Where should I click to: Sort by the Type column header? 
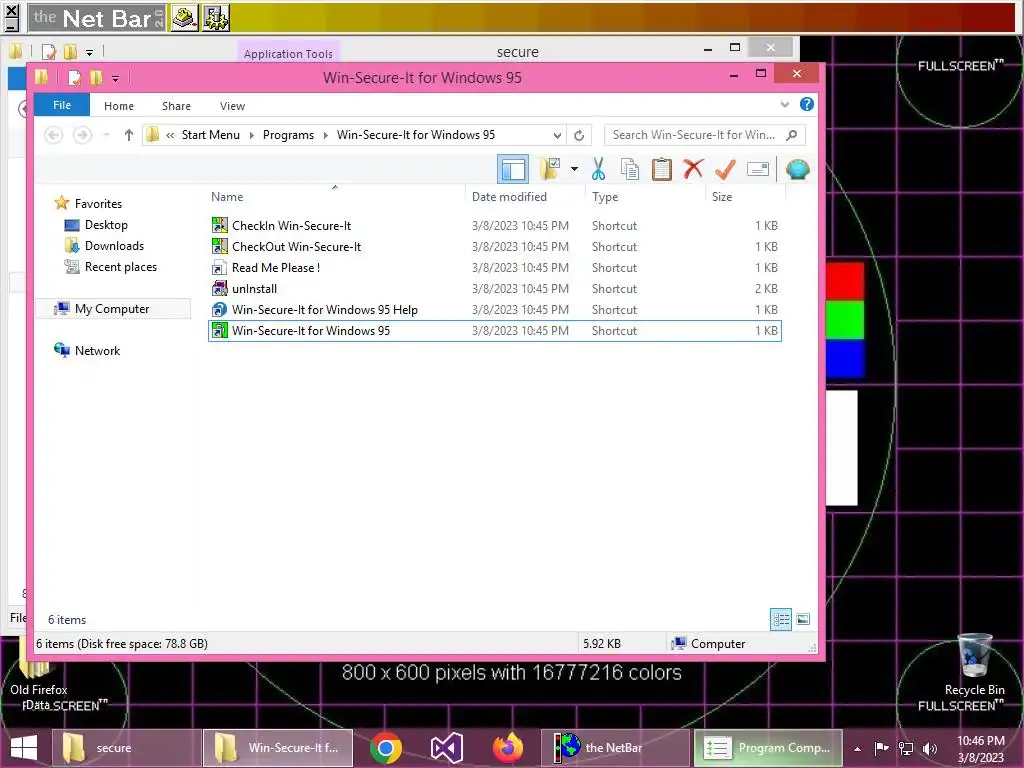tap(605, 197)
